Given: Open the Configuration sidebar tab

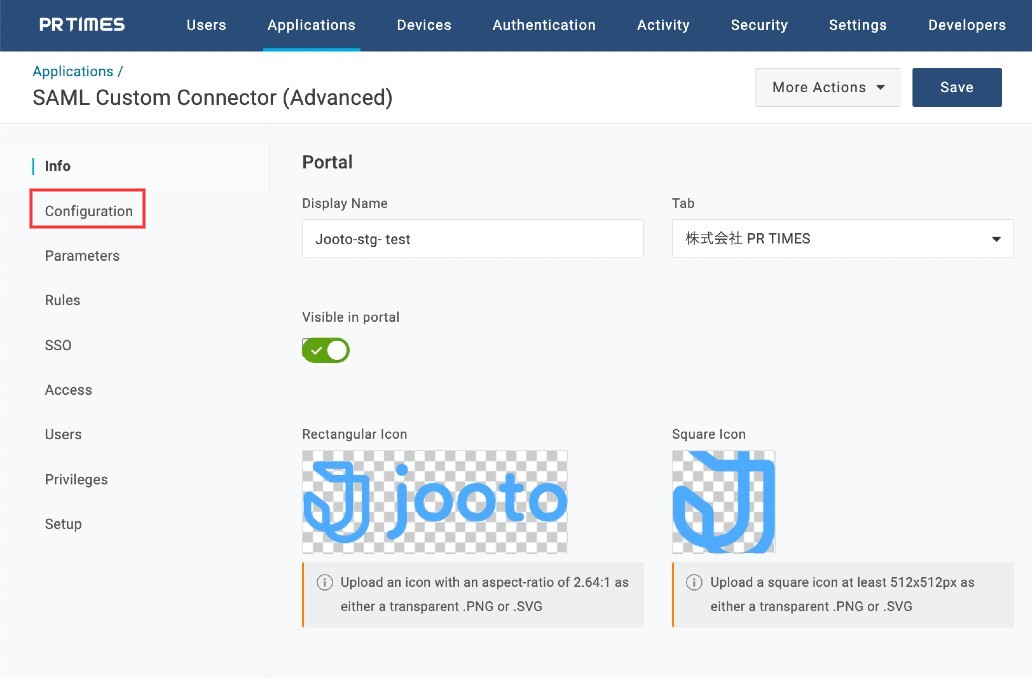Looking at the screenshot, I should tap(89, 211).
